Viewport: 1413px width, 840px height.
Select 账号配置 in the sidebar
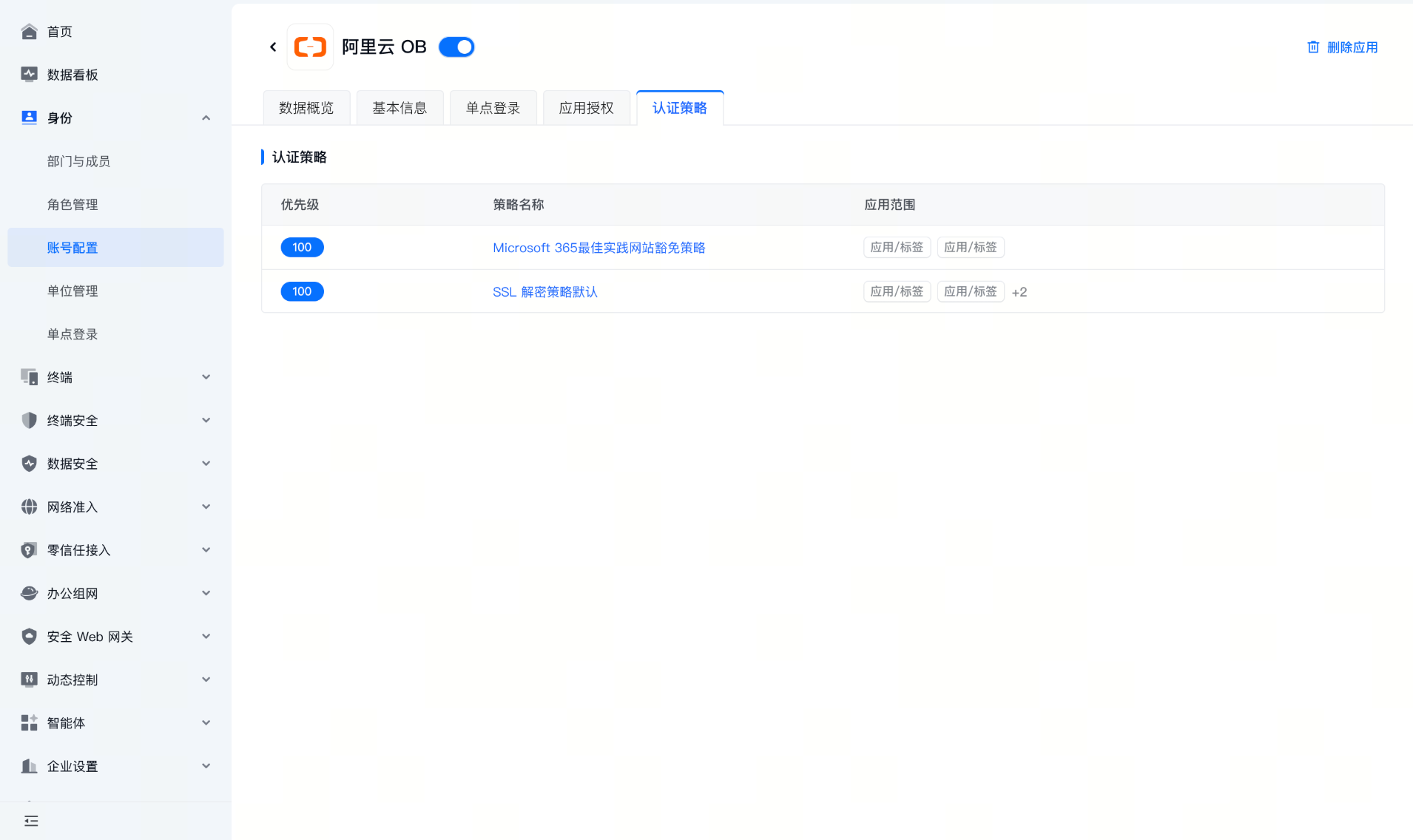pos(115,248)
